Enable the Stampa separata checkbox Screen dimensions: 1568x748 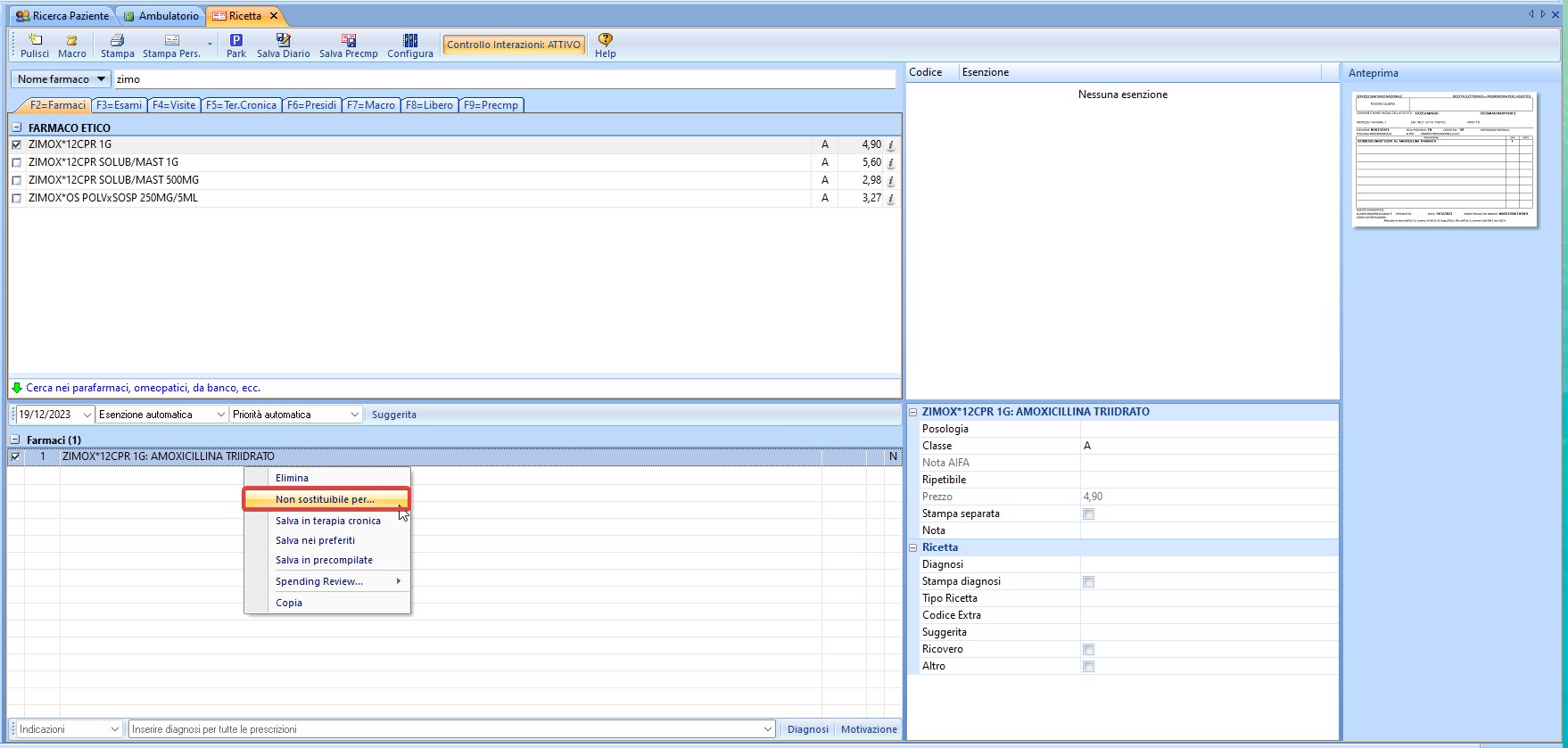coord(1088,514)
